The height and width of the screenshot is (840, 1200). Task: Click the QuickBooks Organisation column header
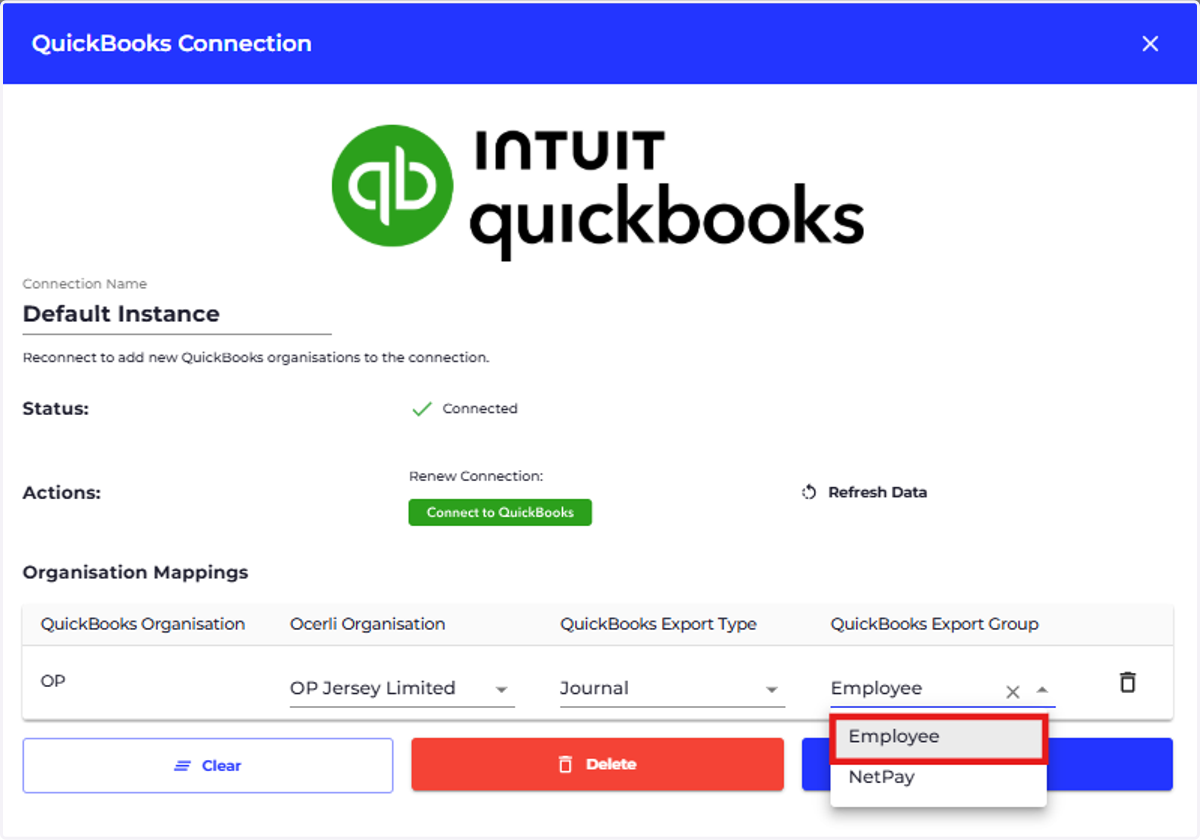pyautogui.click(x=143, y=624)
